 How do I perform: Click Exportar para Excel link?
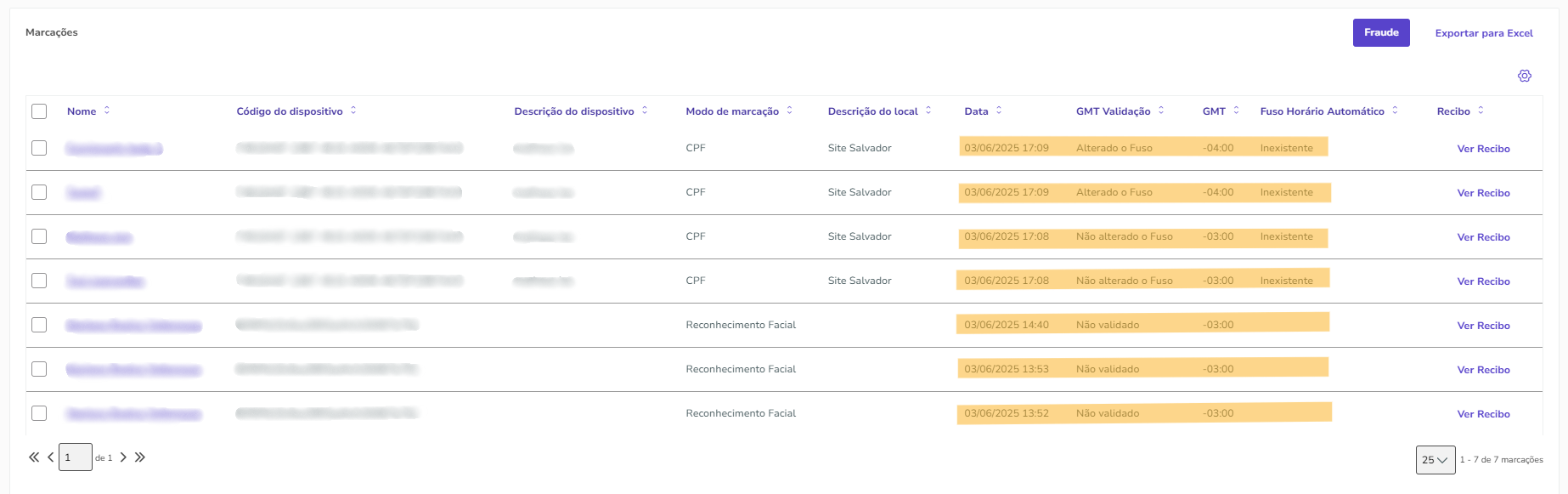point(1484,33)
